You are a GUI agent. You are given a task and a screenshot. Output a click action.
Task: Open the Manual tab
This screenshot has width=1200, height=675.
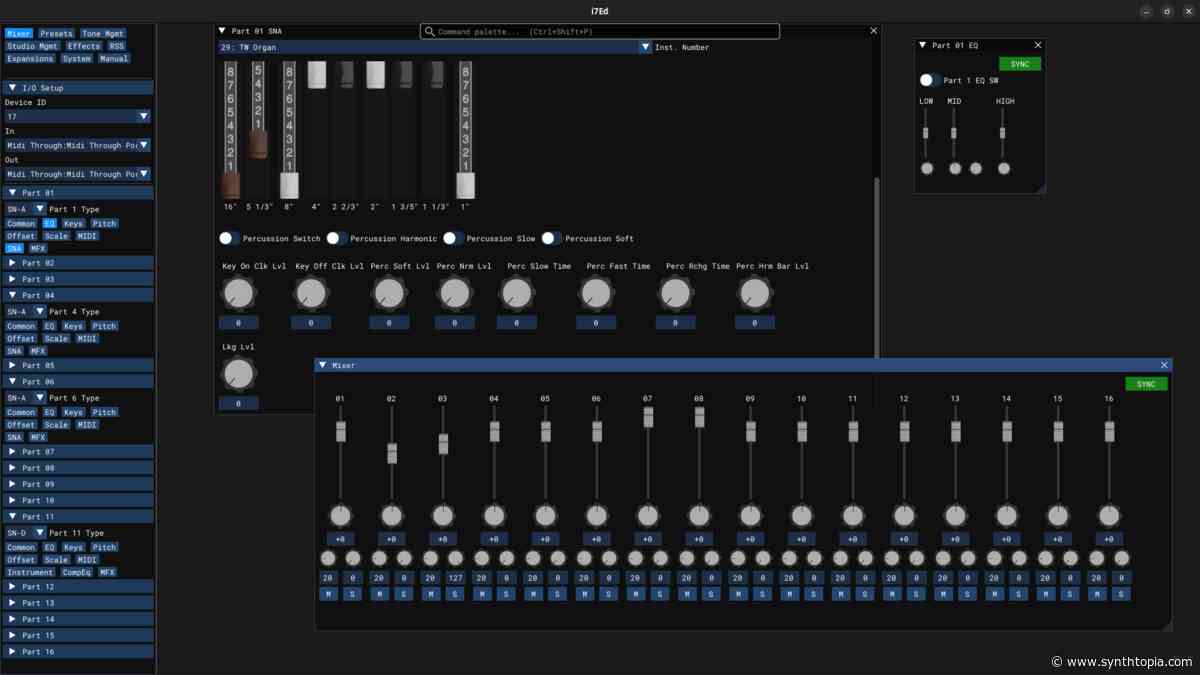point(114,59)
